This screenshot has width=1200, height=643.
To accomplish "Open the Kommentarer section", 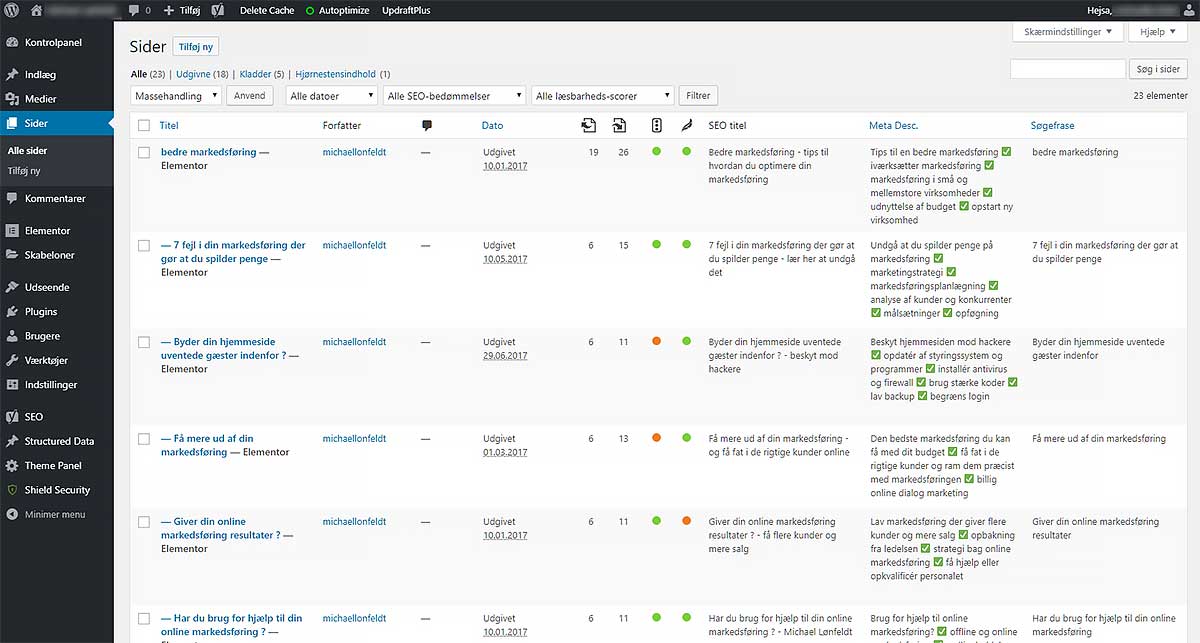I will click(x=57, y=198).
